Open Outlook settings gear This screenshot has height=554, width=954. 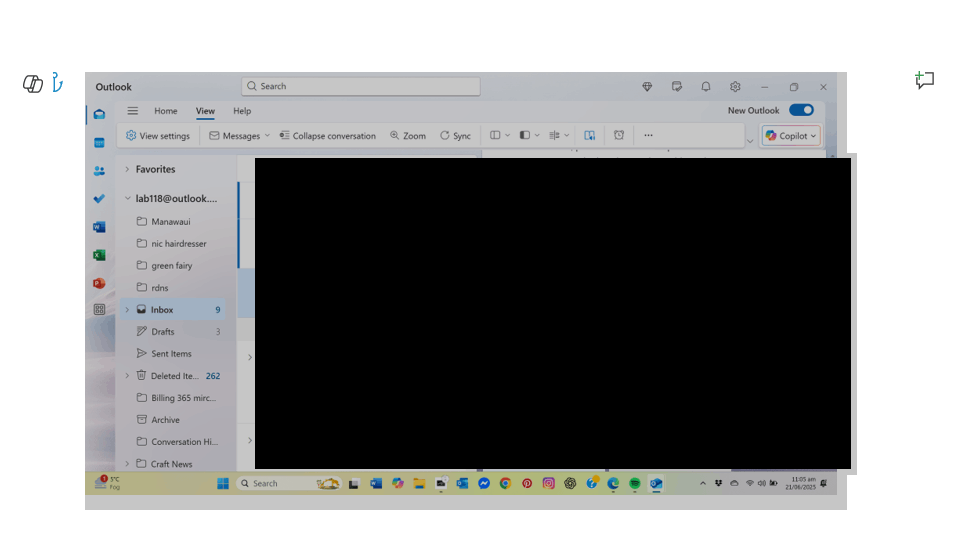735,86
